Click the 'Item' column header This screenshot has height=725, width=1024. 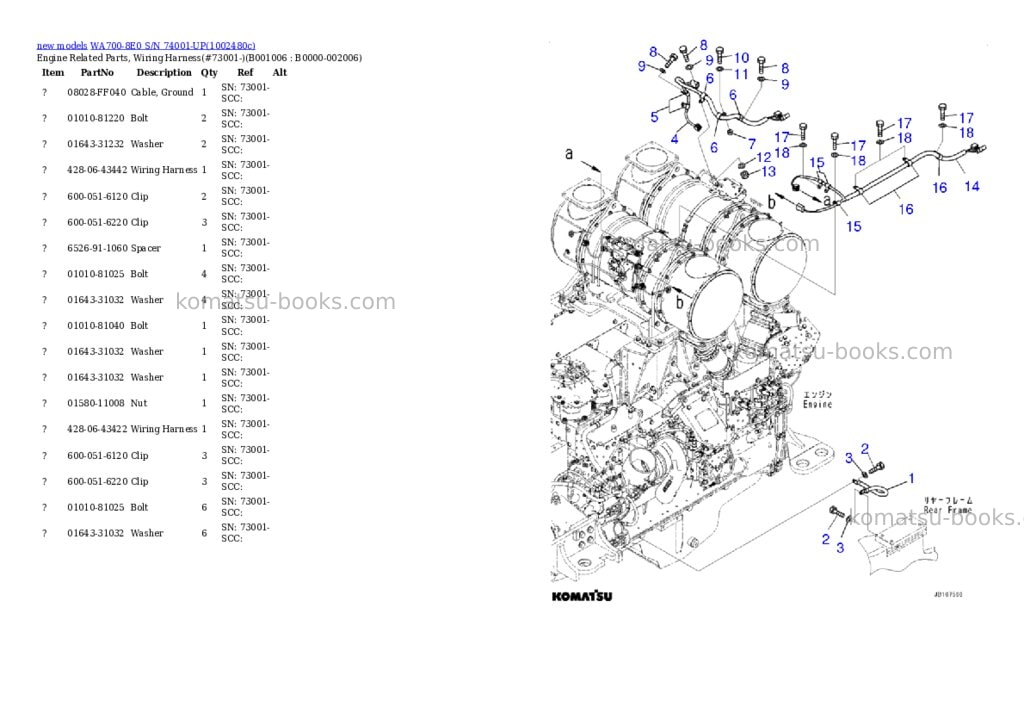coord(53,72)
